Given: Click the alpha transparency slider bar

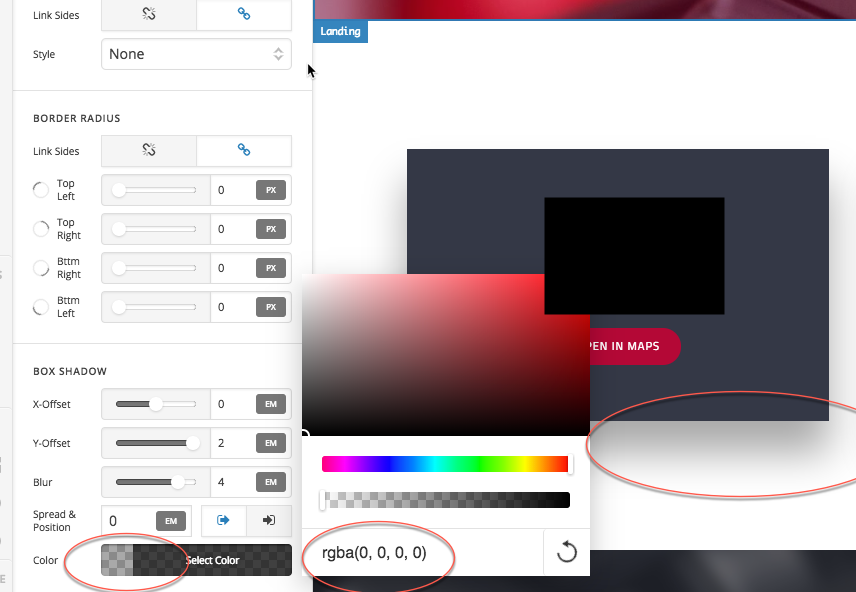Looking at the screenshot, I should pyautogui.click(x=445, y=500).
